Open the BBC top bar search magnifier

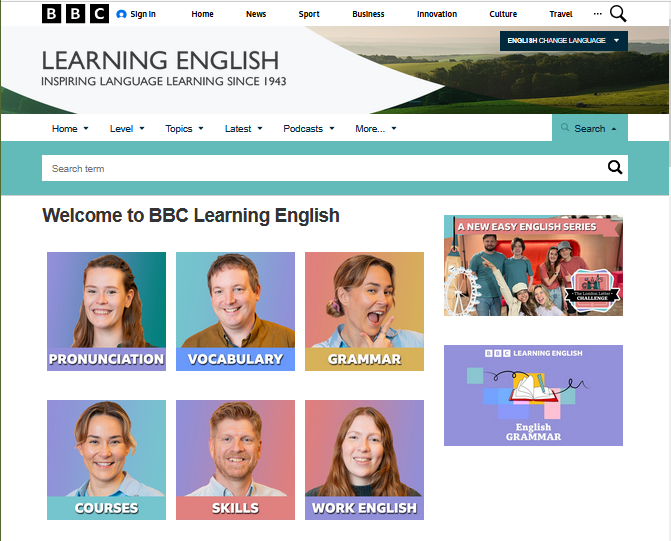point(618,14)
